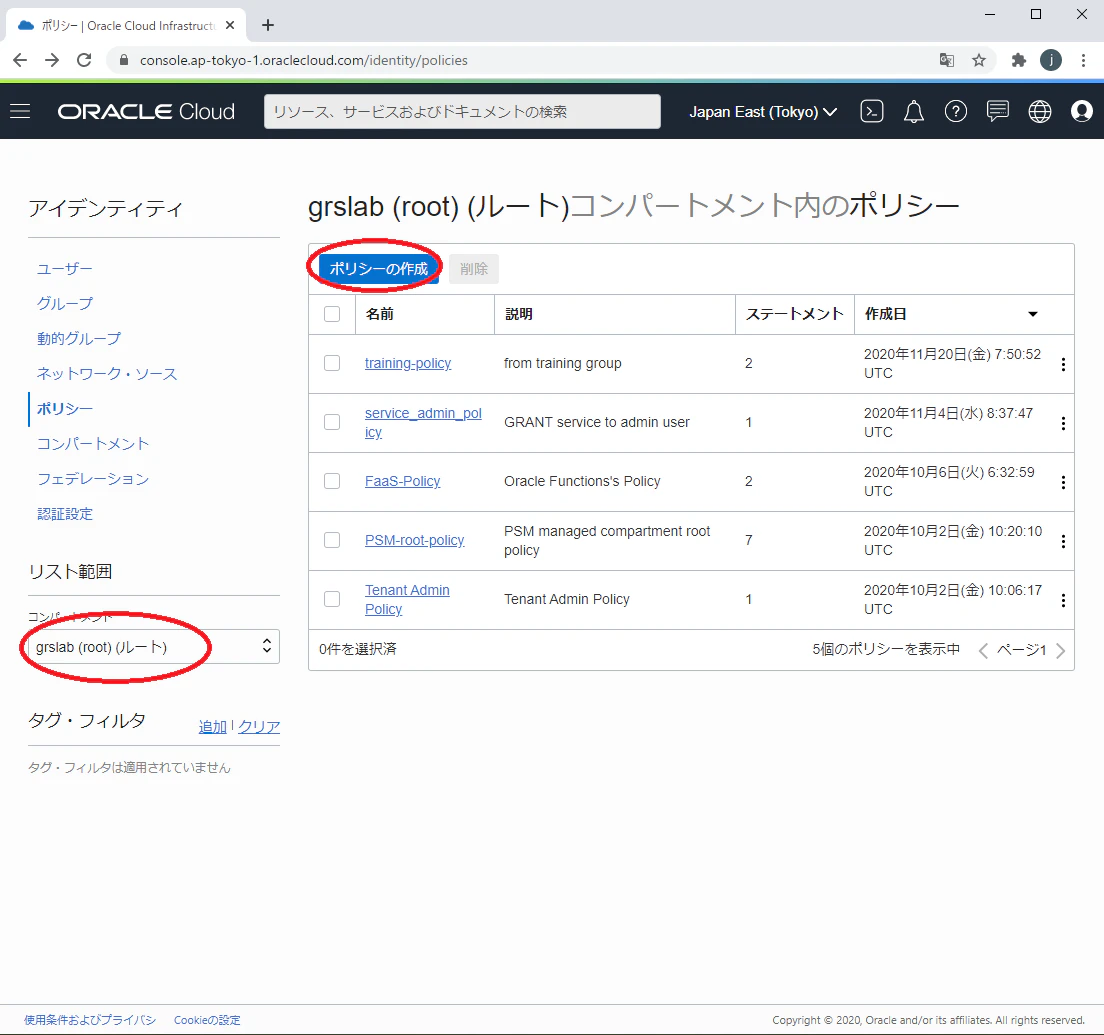
Task: Open Chrome three-dot menu
Action: (1083, 61)
